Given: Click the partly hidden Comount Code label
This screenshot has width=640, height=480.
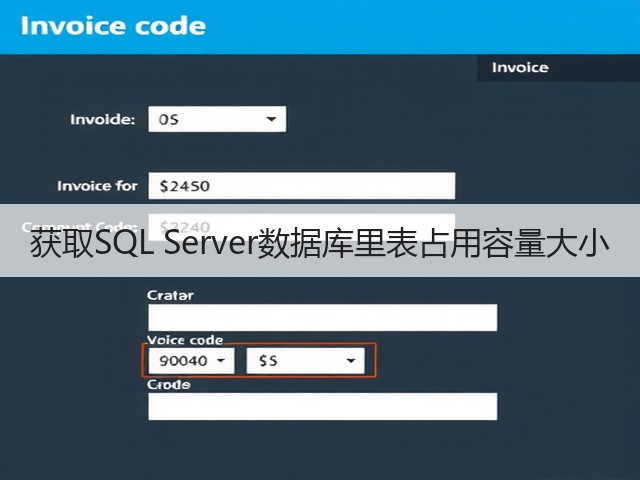Looking at the screenshot, I should pyautogui.click(x=79, y=226).
